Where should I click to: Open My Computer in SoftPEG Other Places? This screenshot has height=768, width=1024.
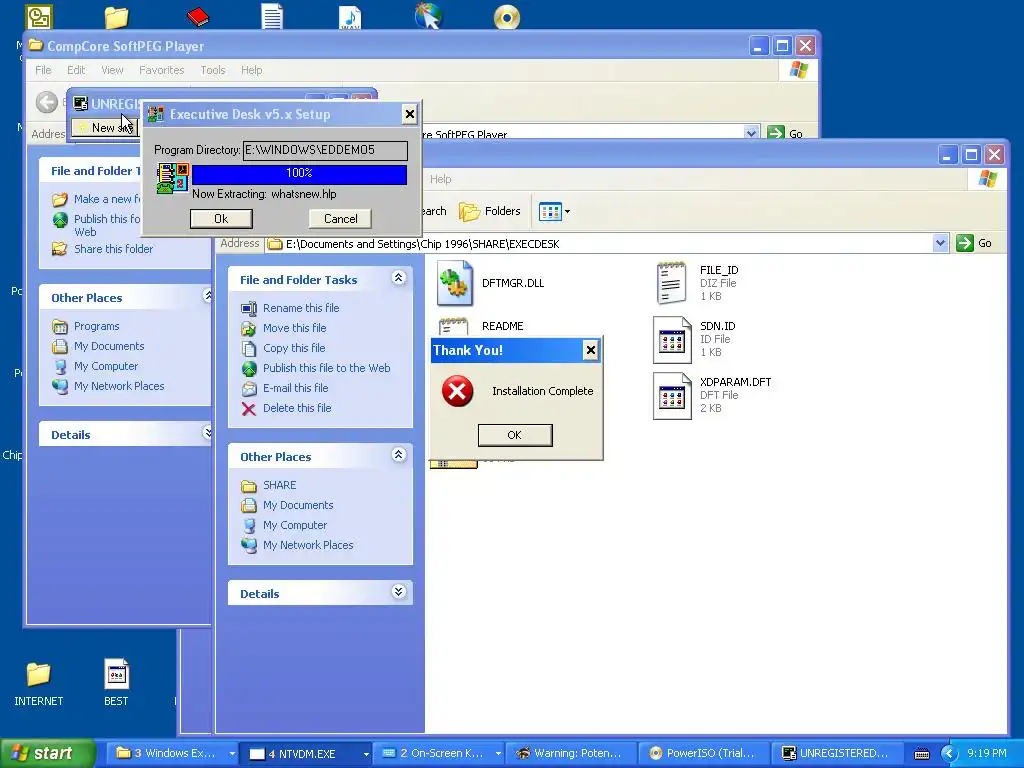105,366
